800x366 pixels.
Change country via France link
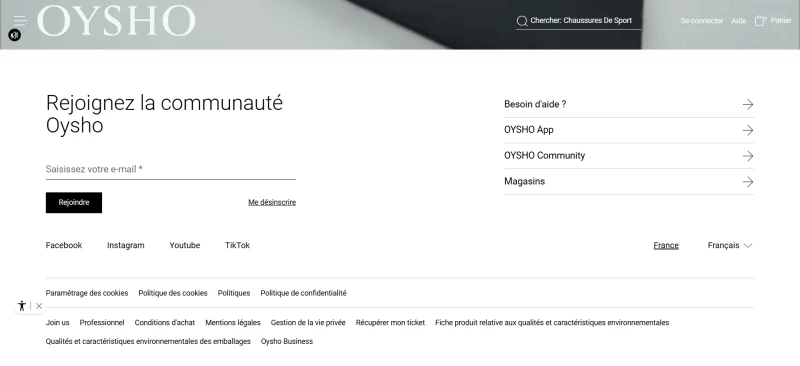pyautogui.click(x=666, y=246)
